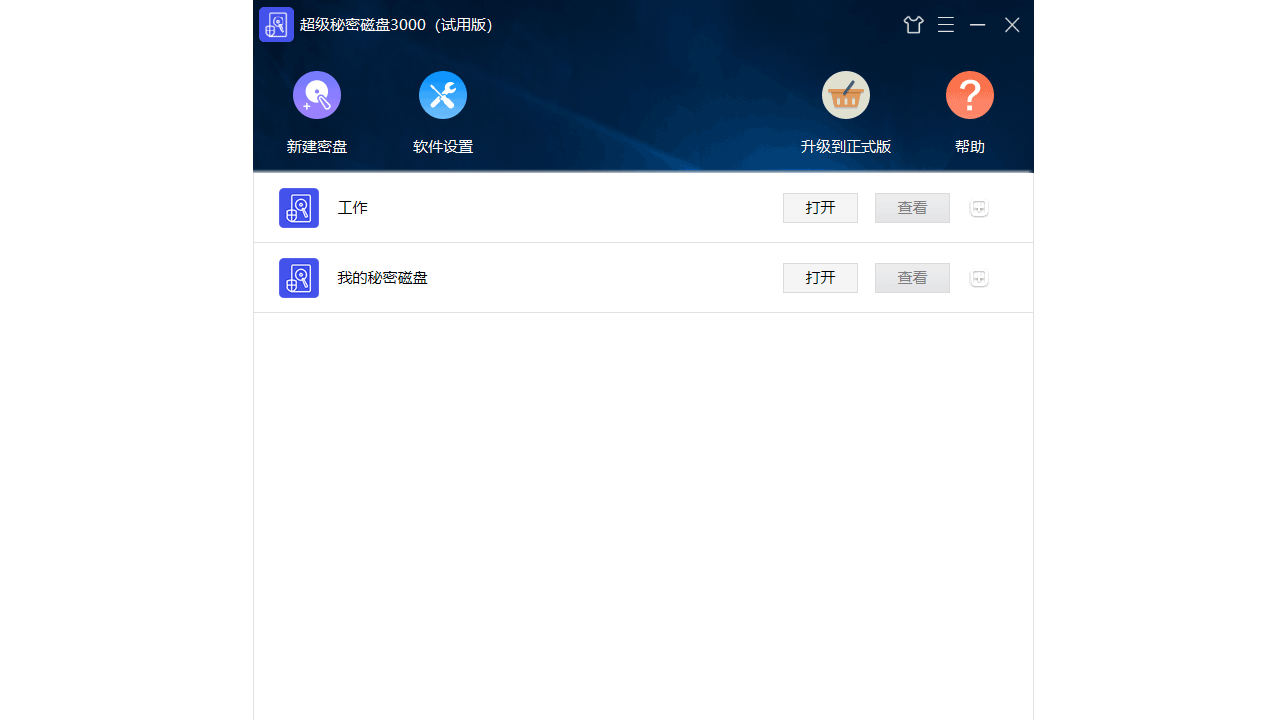Viewport: 1280px width, 720px height.
Task: Click the 升级到正式版 label
Action: click(846, 147)
